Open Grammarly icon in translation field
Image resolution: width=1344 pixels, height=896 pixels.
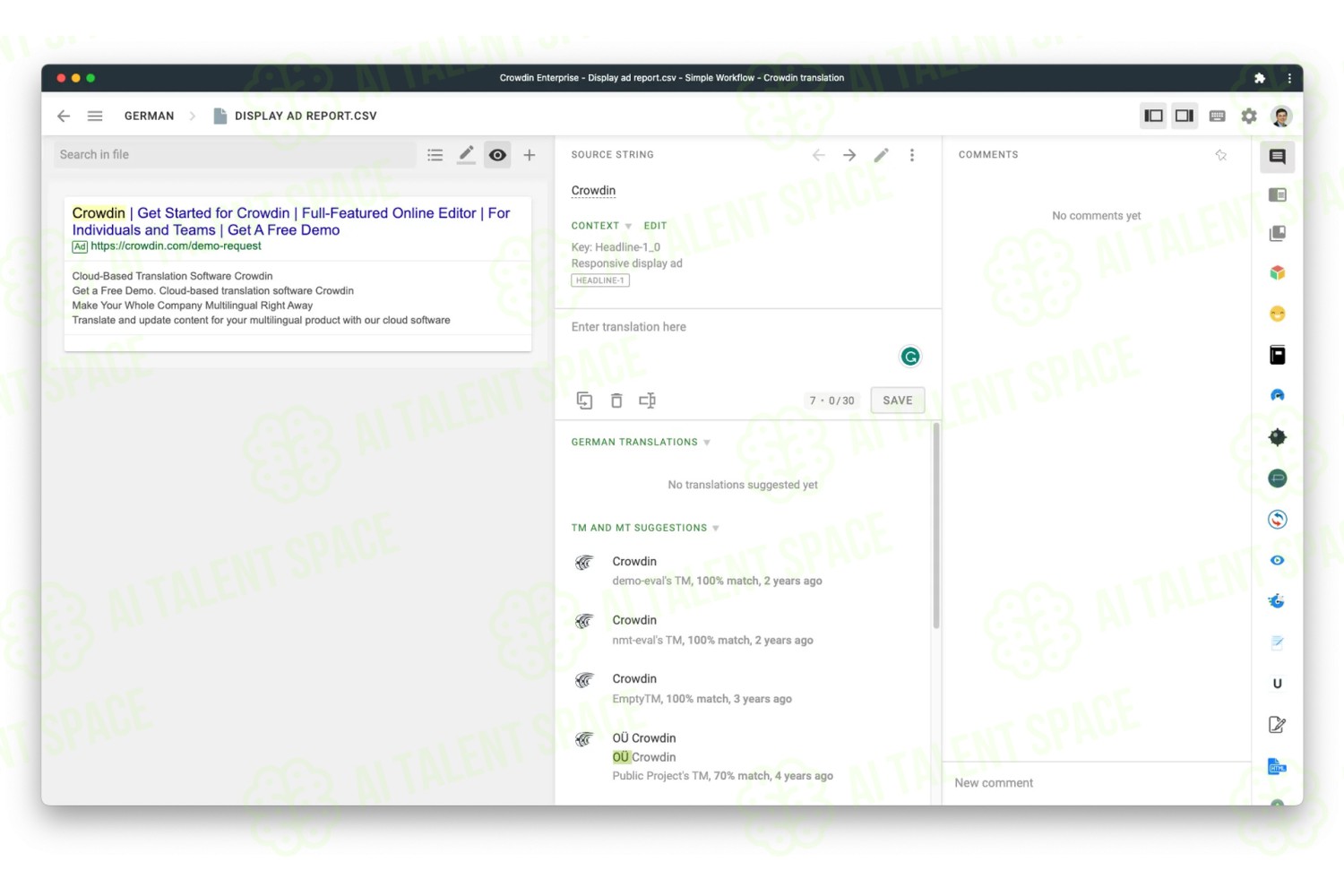(x=910, y=357)
